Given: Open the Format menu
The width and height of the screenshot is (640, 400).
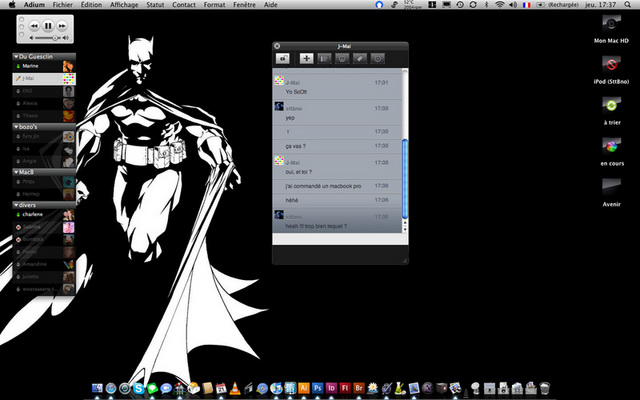Looking at the screenshot, I should click(214, 5).
